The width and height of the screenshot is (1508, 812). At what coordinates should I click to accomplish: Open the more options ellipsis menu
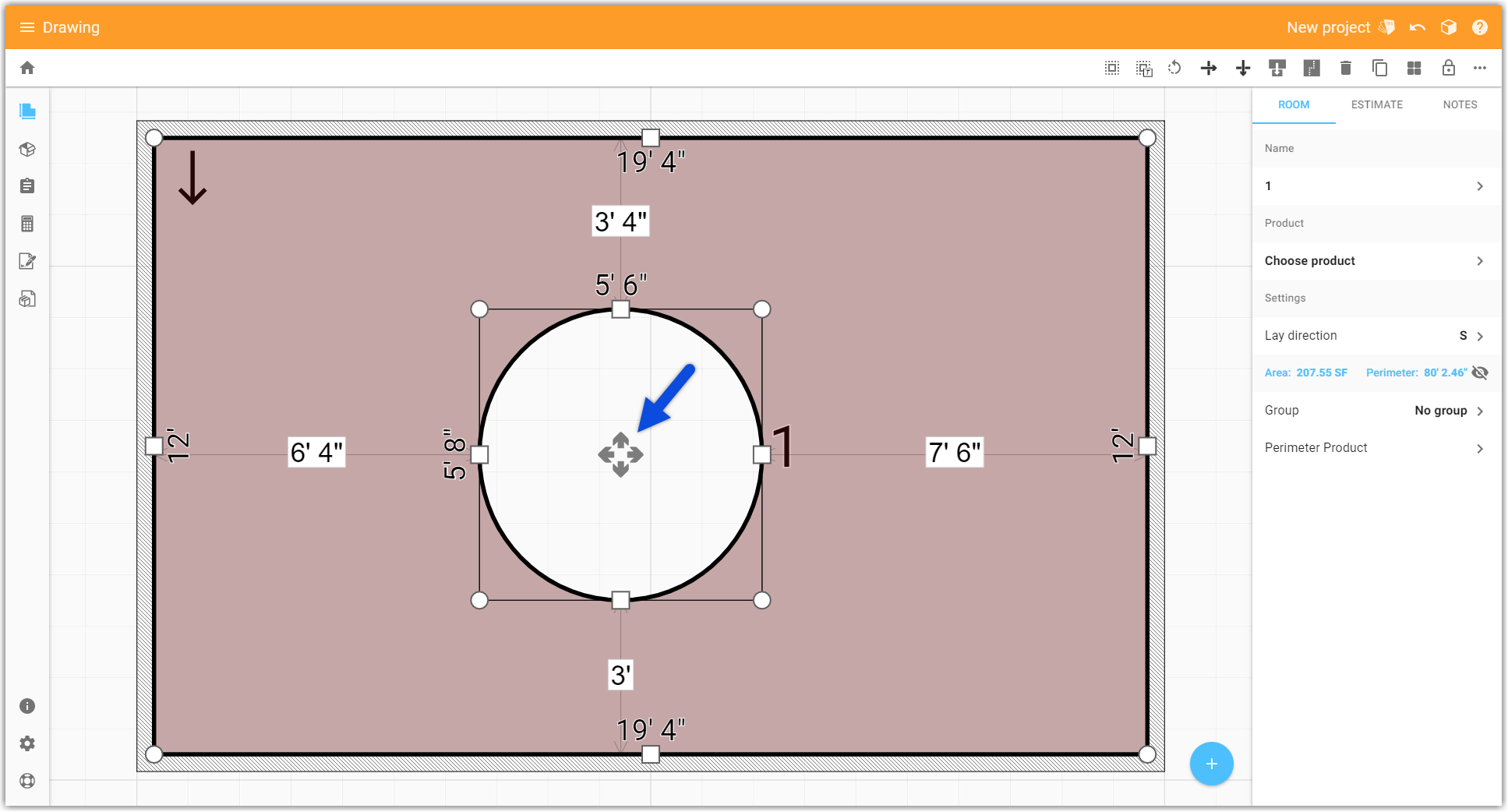(x=1480, y=68)
